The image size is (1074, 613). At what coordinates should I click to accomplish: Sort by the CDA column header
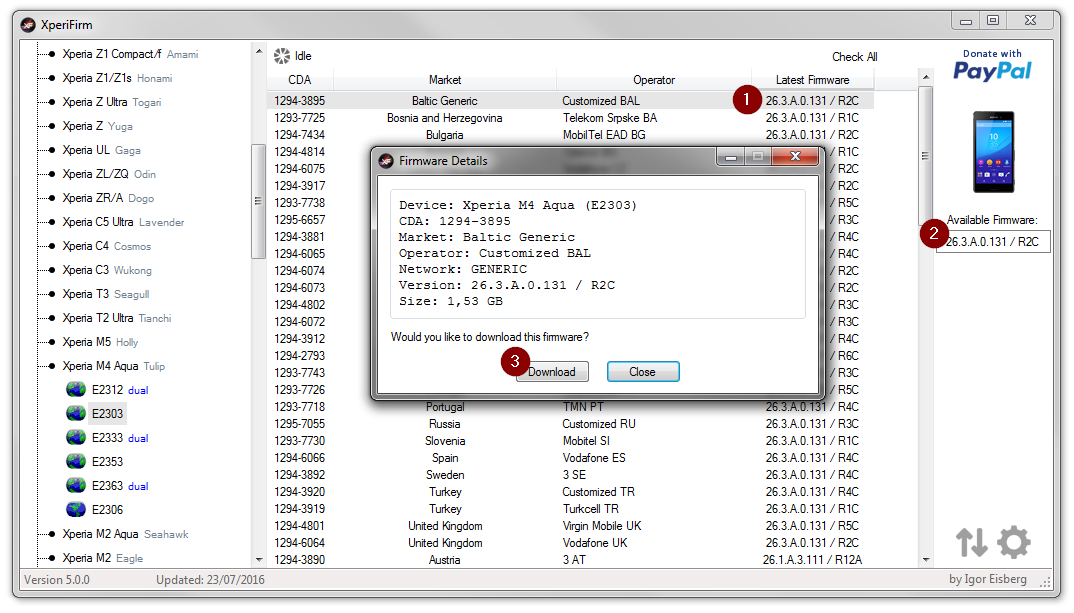click(x=299, y=80)
